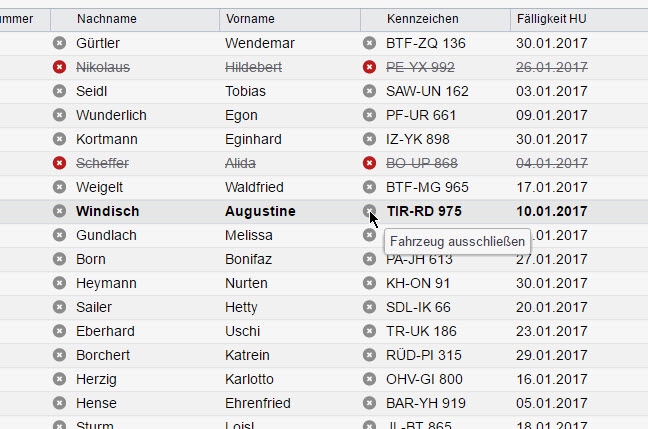Exclude customer Sailer with the x icon
The image size is (648, 429).
(x=60, y=307)
